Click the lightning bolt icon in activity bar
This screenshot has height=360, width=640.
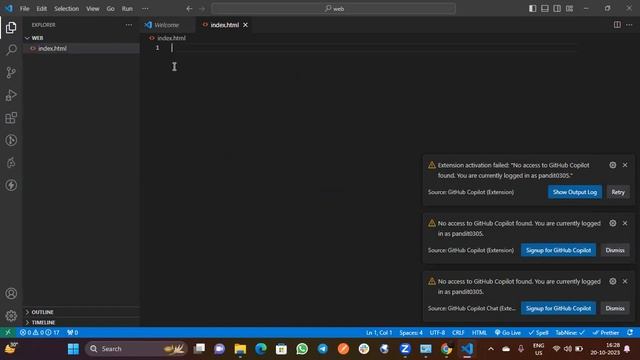[x=11, y=185]
